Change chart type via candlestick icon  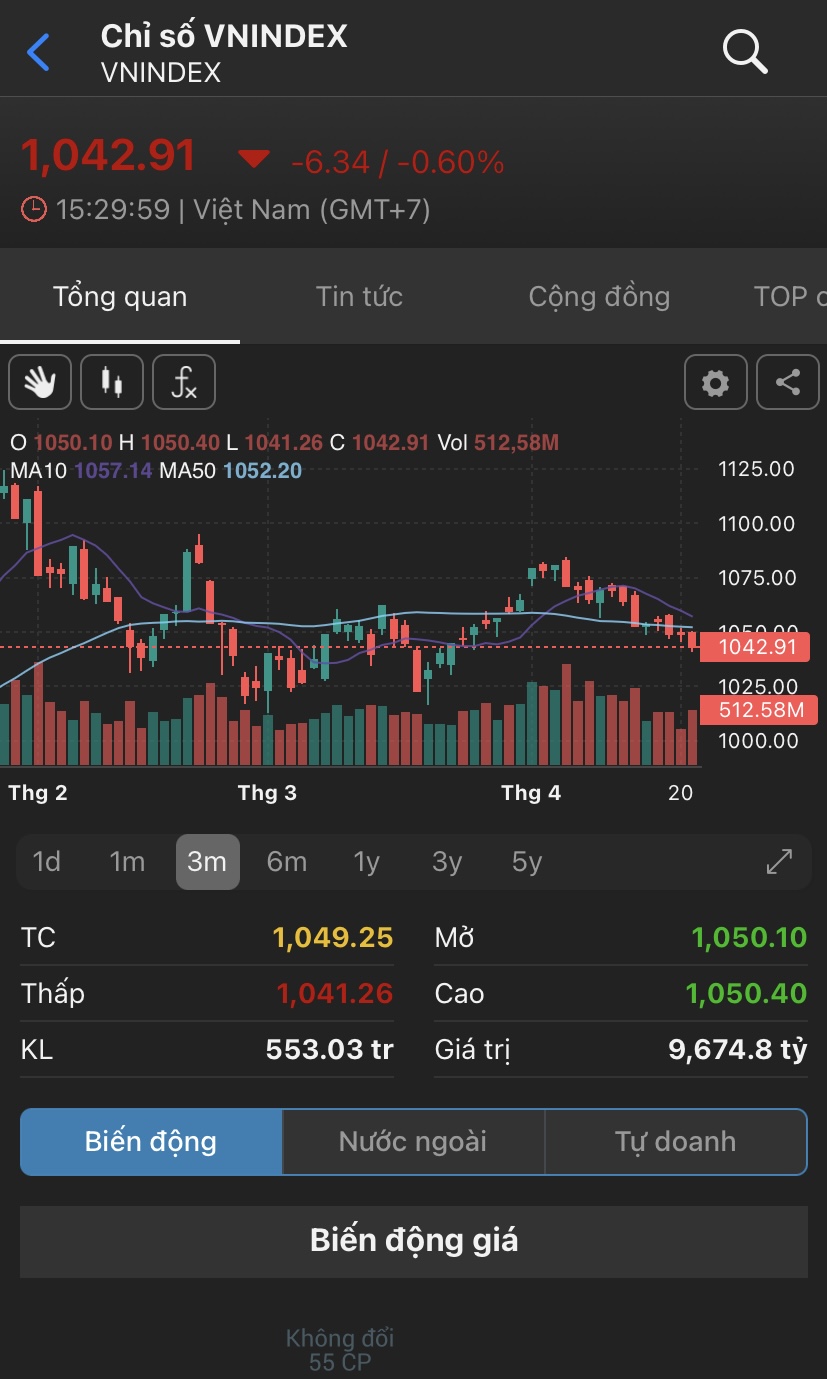(x=112, y=382)
